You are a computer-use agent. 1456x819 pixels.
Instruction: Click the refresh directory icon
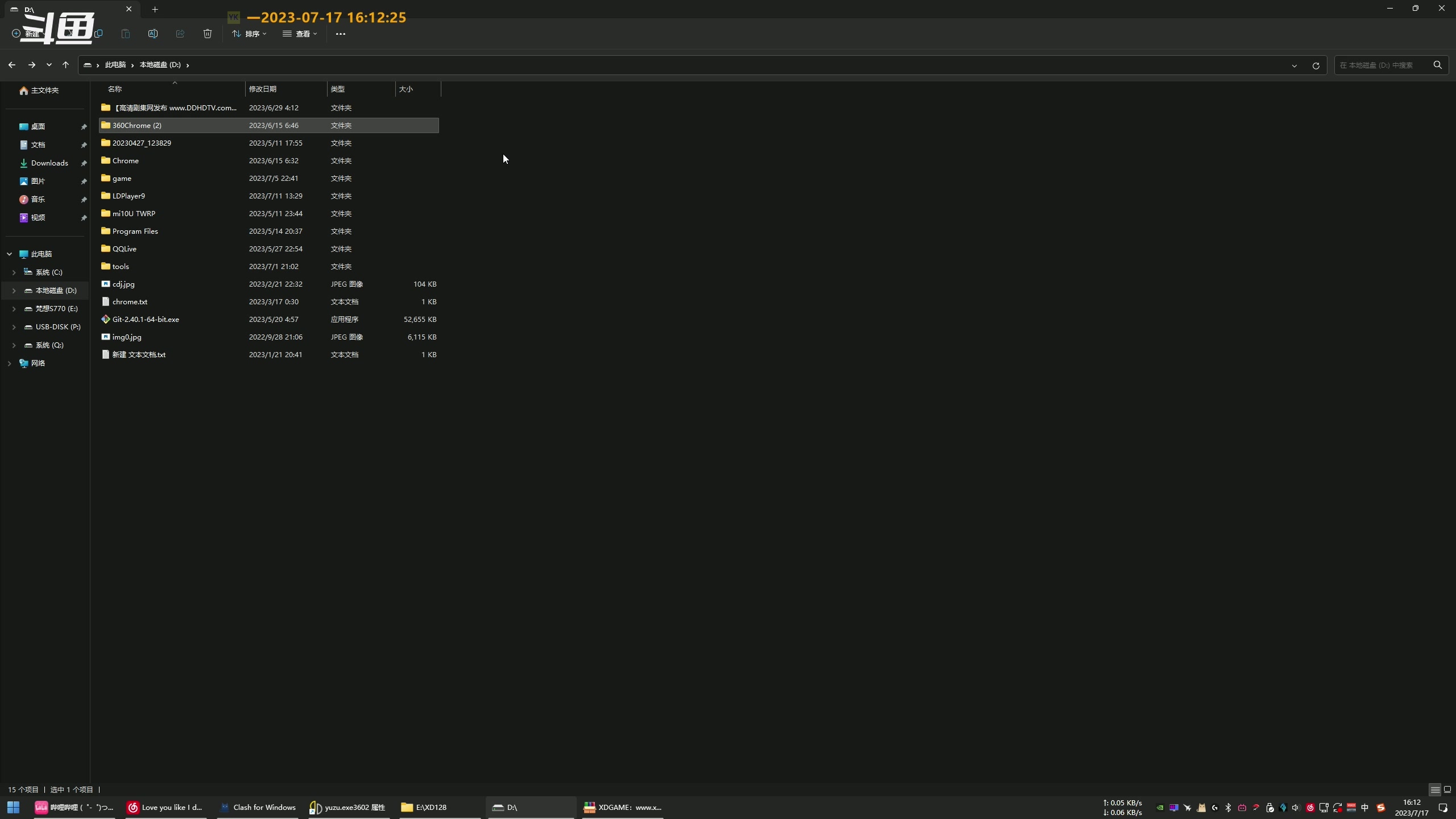pyautogui.click(x=1316, y=64)
